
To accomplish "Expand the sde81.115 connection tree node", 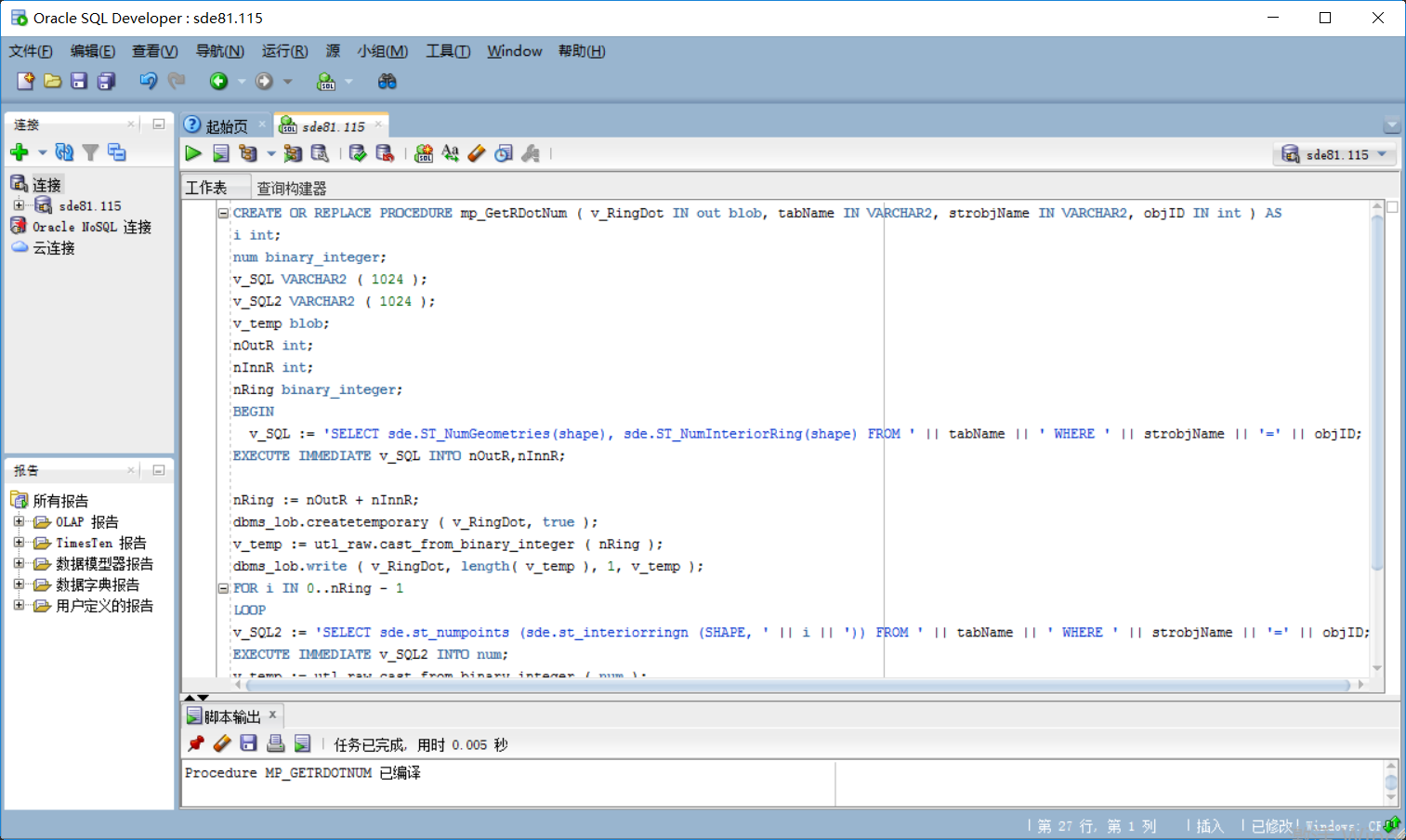I will (x=19, y=205).
